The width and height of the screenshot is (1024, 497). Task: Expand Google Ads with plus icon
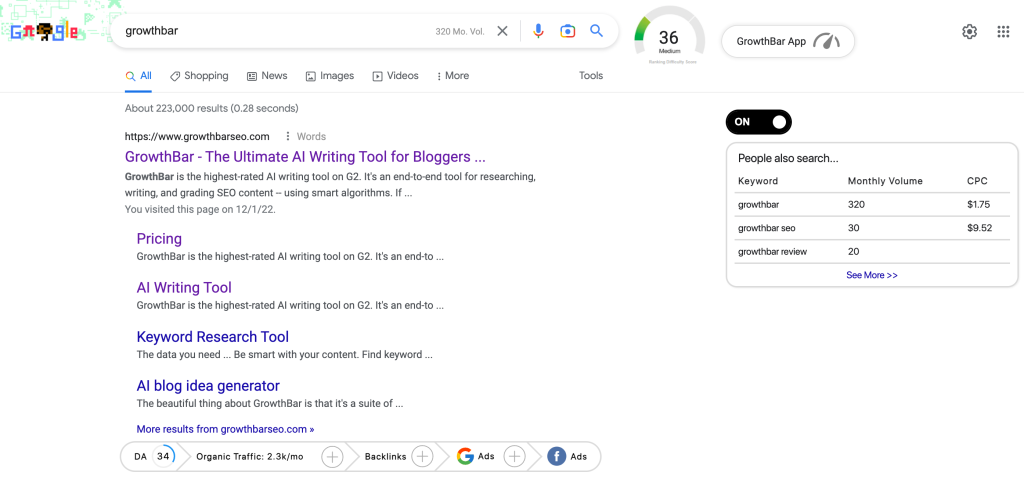tap(515, 457)
